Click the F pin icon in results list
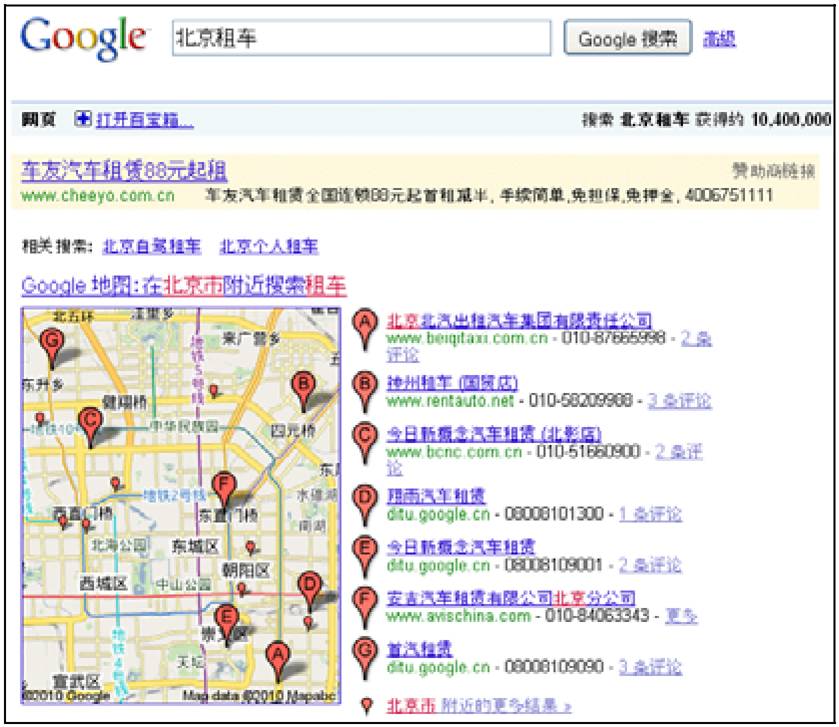This screenshot has height=727, width=839. point(365,607)
